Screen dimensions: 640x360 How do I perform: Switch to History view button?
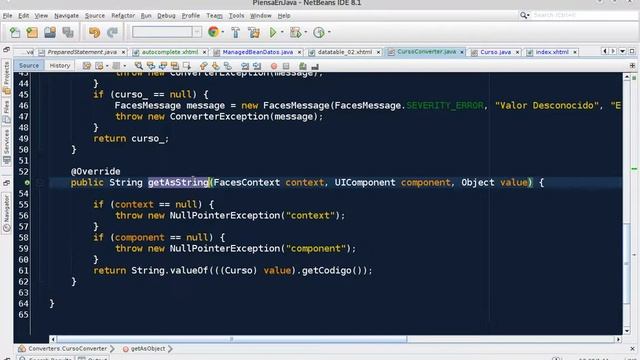[x=60, y=65]
